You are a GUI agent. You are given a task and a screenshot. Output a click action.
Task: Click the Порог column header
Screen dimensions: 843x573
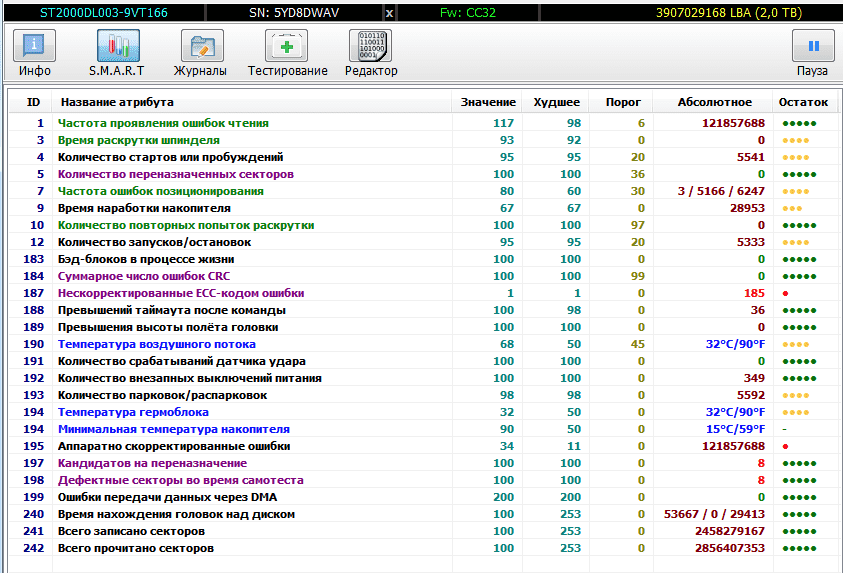pyautogui.click(x=623, y=102)
